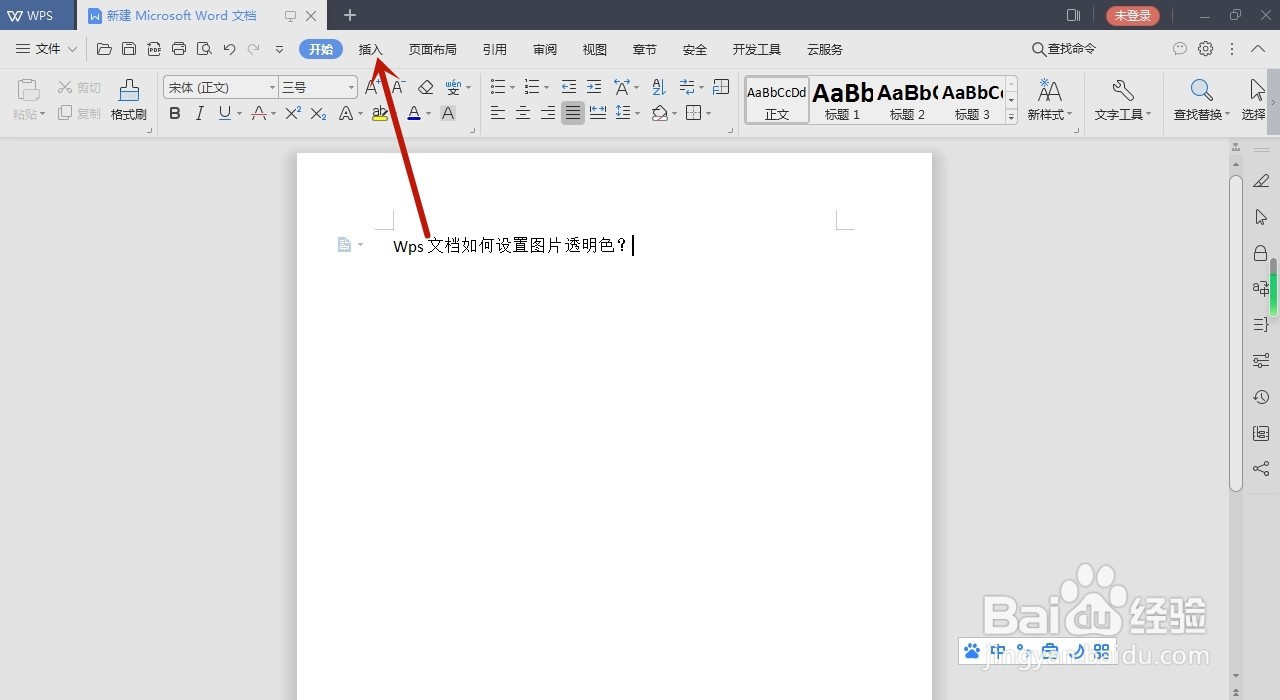Click the phonetic guide 文 icon
Image resolution: width=1280 pixels, height=700 pixels.
[454, 88]
